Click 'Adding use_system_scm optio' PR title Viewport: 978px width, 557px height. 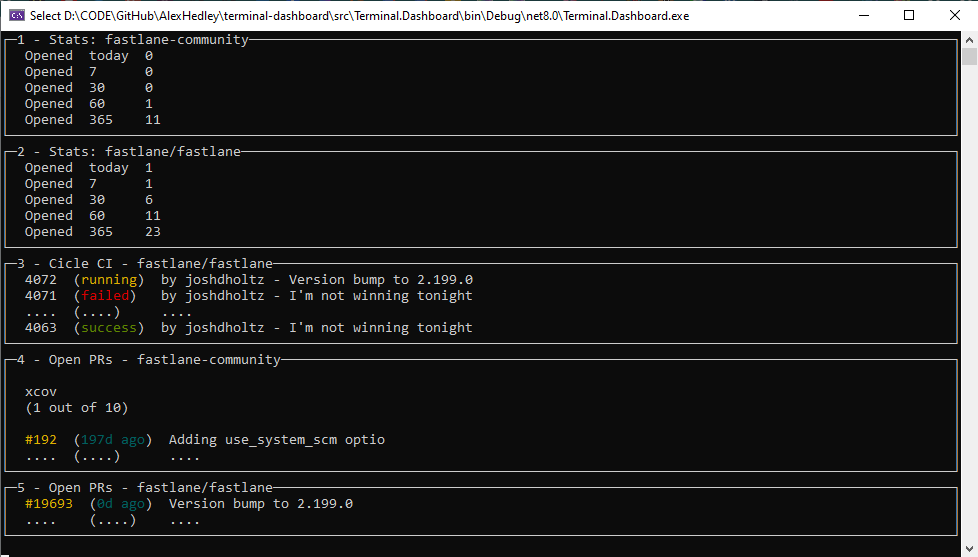coord(277,440)
